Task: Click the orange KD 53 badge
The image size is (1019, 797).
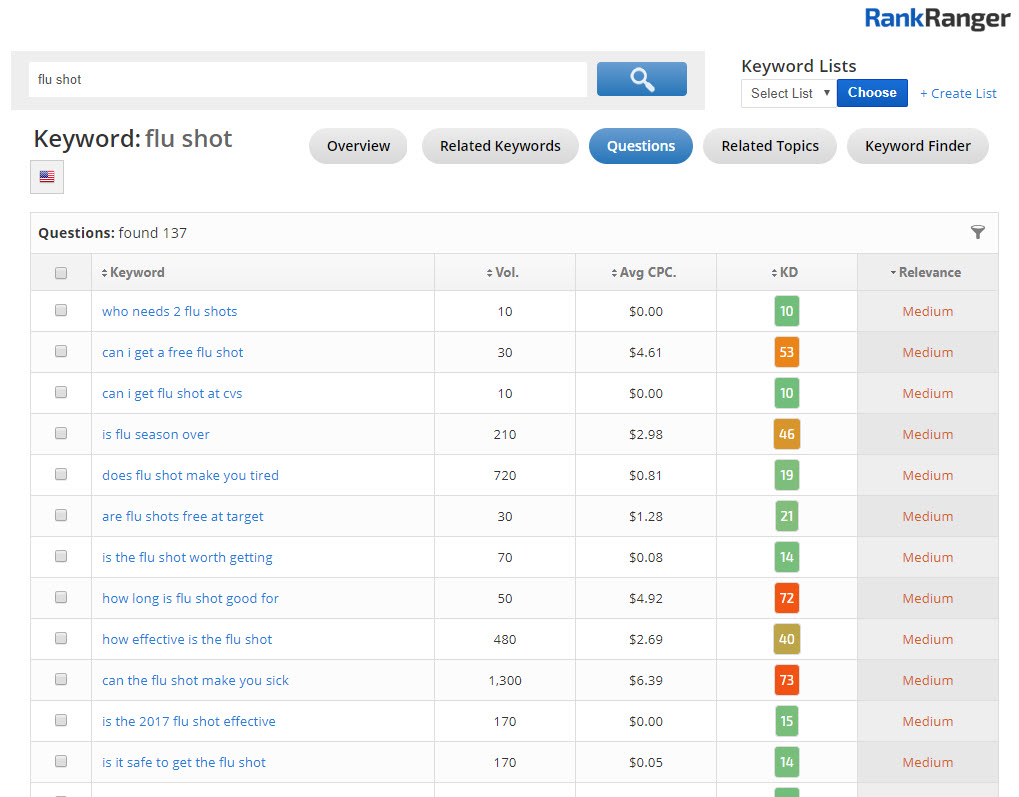Action: point(786,352)
